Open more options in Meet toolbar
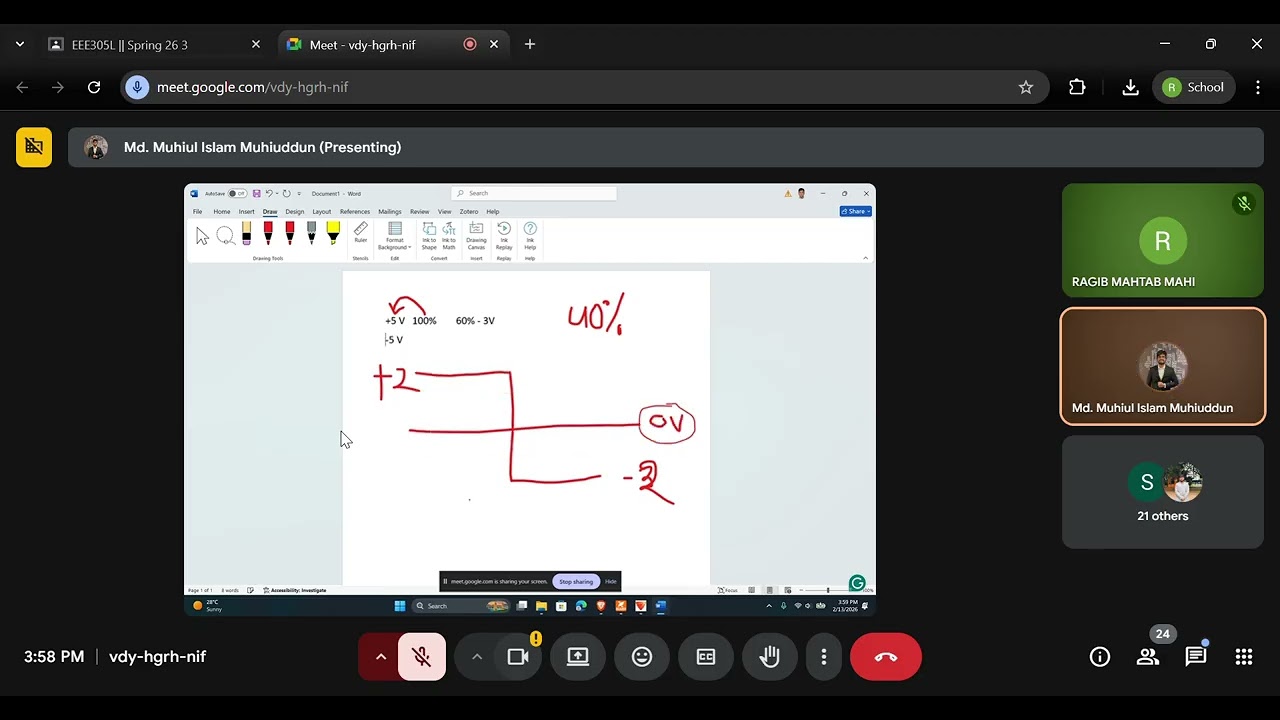The image size is (1280, 720). pos(824,657)
